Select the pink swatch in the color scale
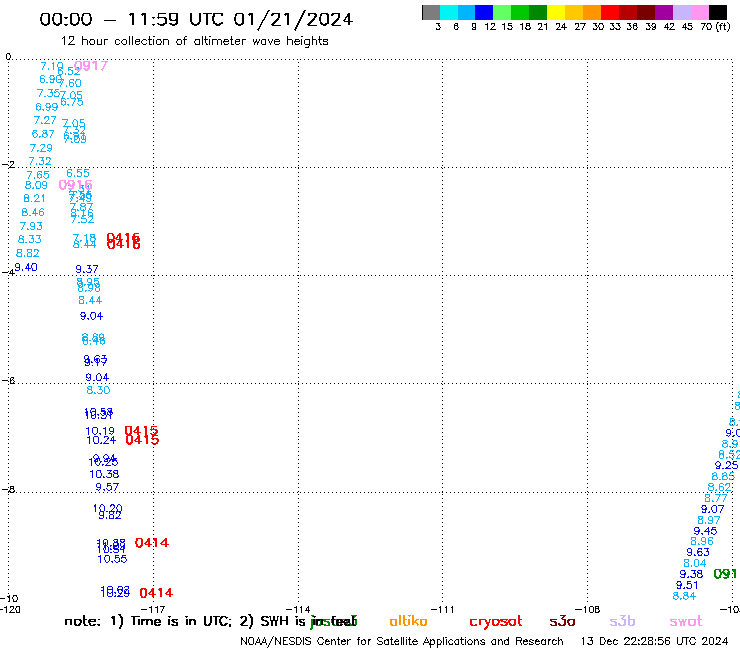Screen dimensions: 740x650 699,12
